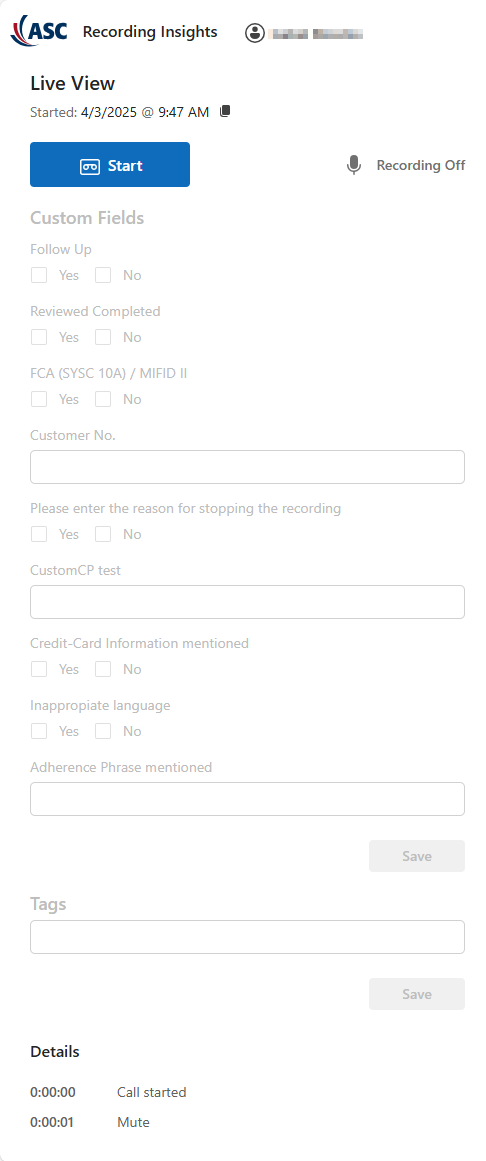Screen dimensions: 486x1161
Task: Check Yes for Credit-Card Information mentioned
Action: tap(39, 669)
